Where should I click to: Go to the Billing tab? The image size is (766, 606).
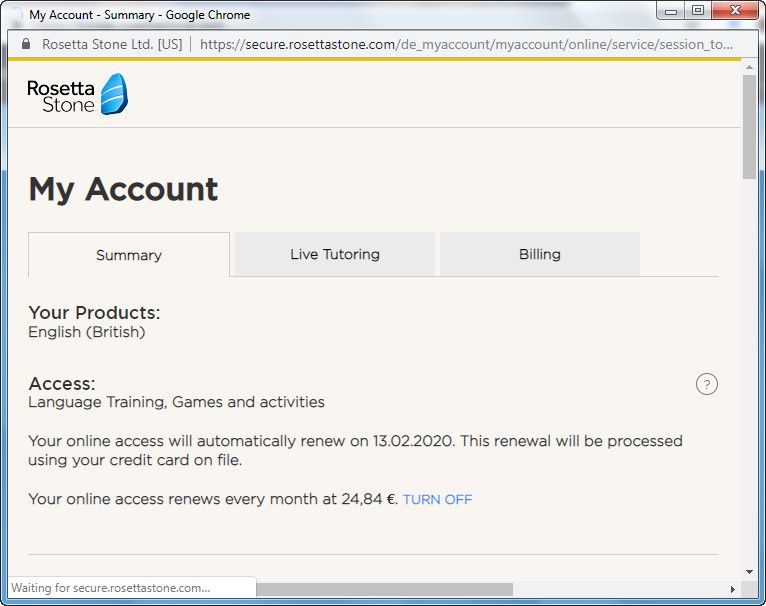(x=540, y=254)
